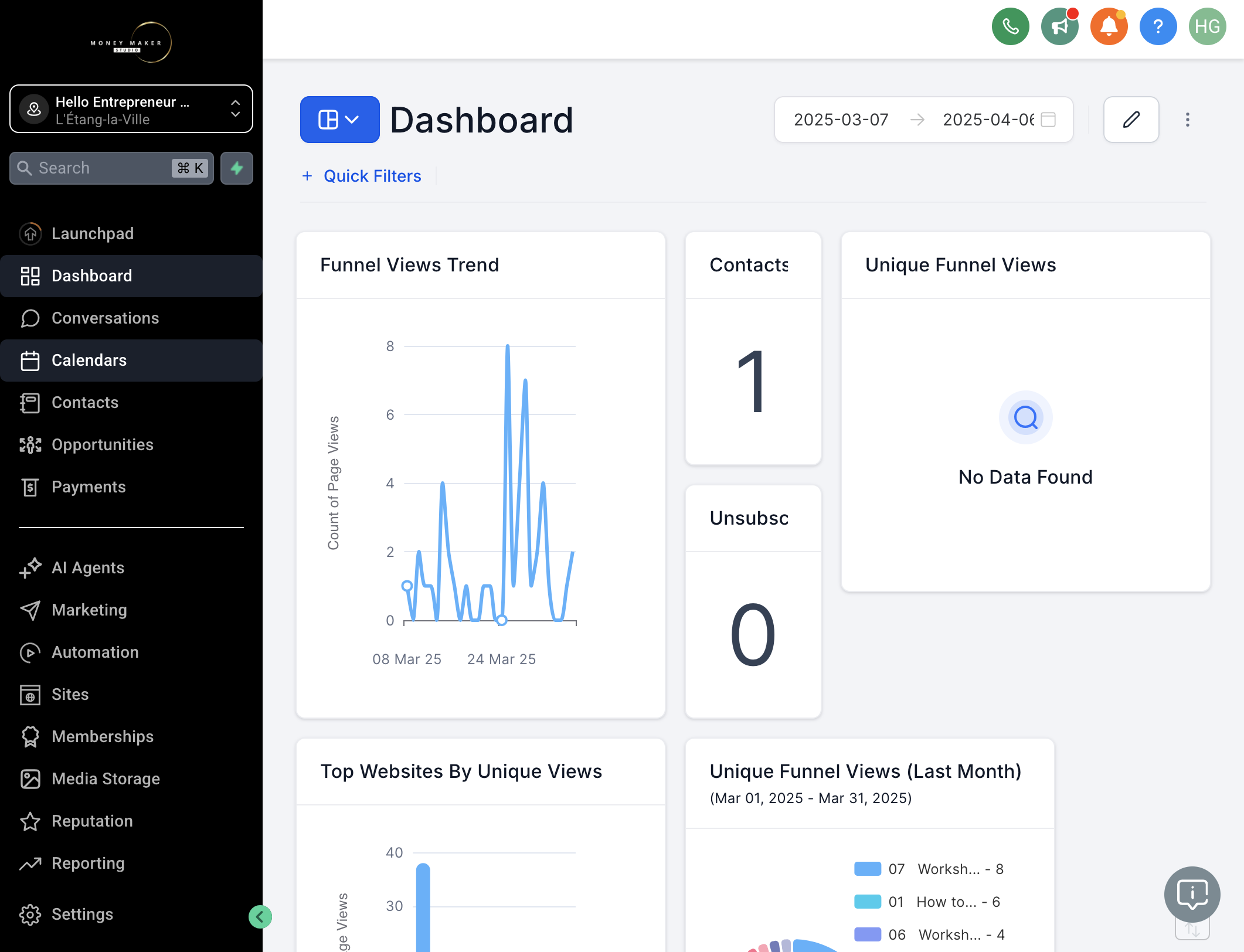This screenshot has height=952, width=1244.
Task: Click the 01 How to... cyan legend swatch
Action: pos(868,902)
